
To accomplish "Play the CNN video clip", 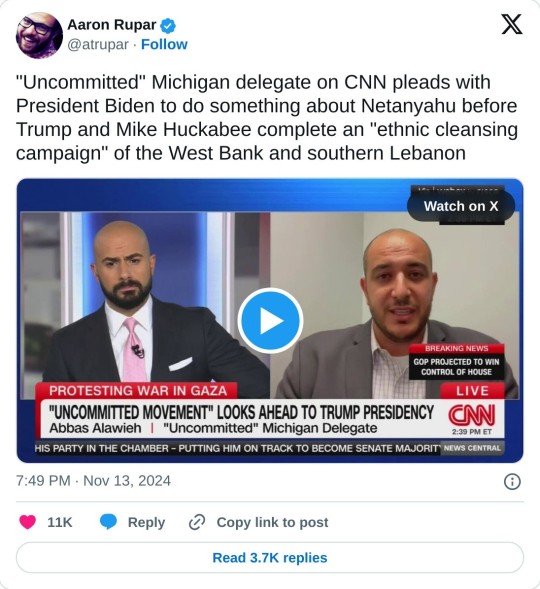I will (x=270, y=320).
